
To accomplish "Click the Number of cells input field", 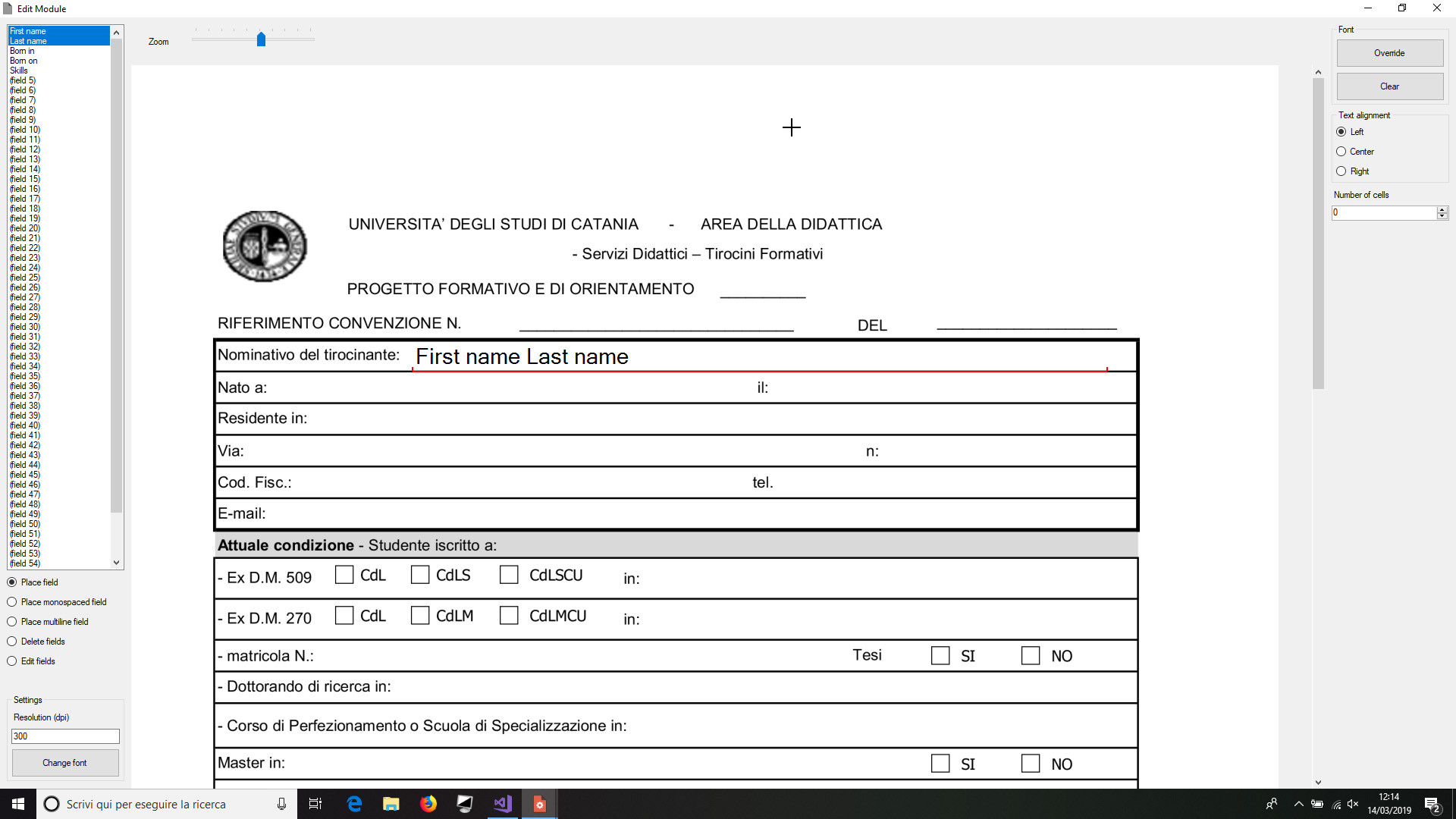I will click(1384, 213).
